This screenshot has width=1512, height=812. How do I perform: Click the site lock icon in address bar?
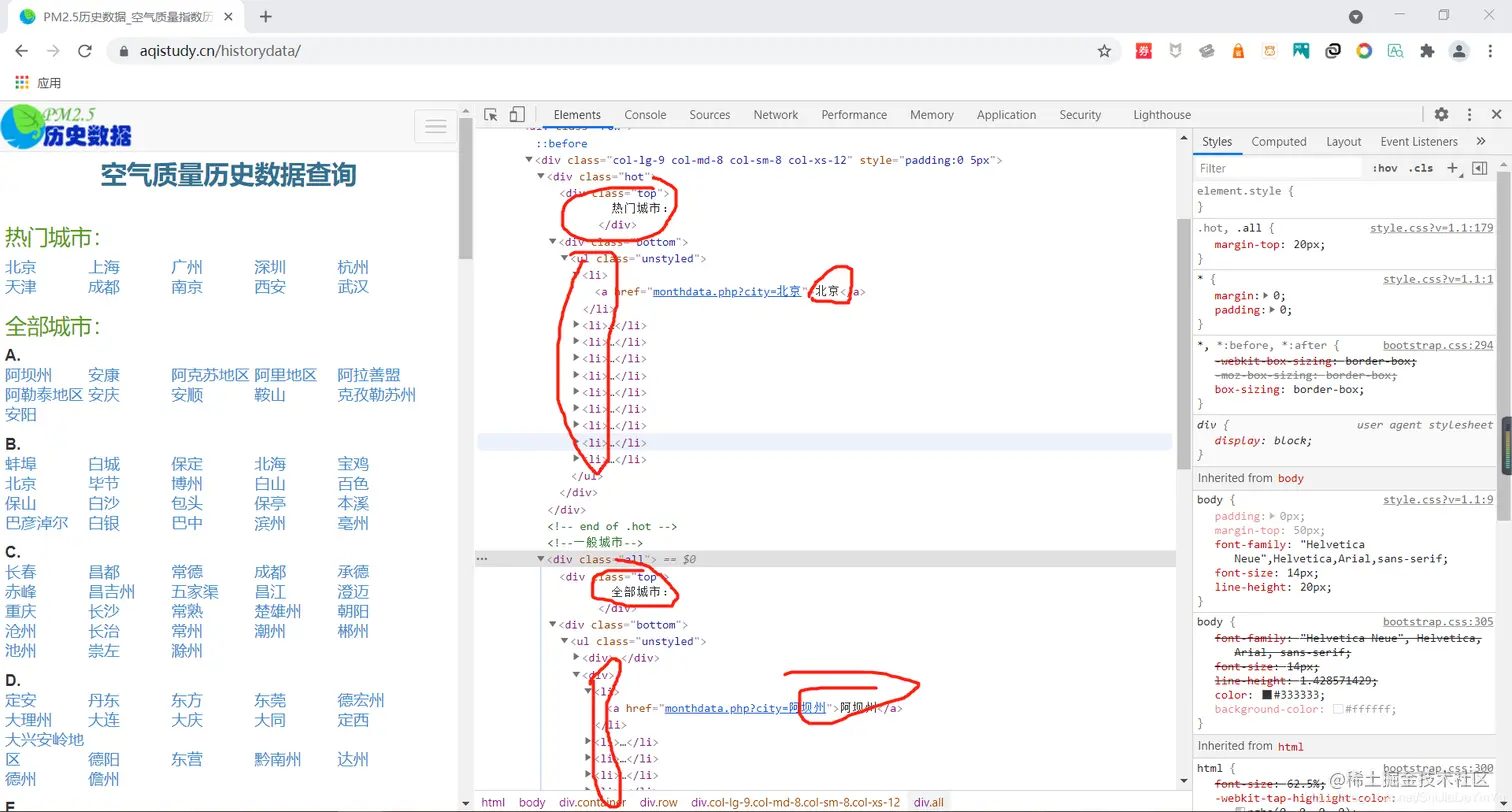124,51
